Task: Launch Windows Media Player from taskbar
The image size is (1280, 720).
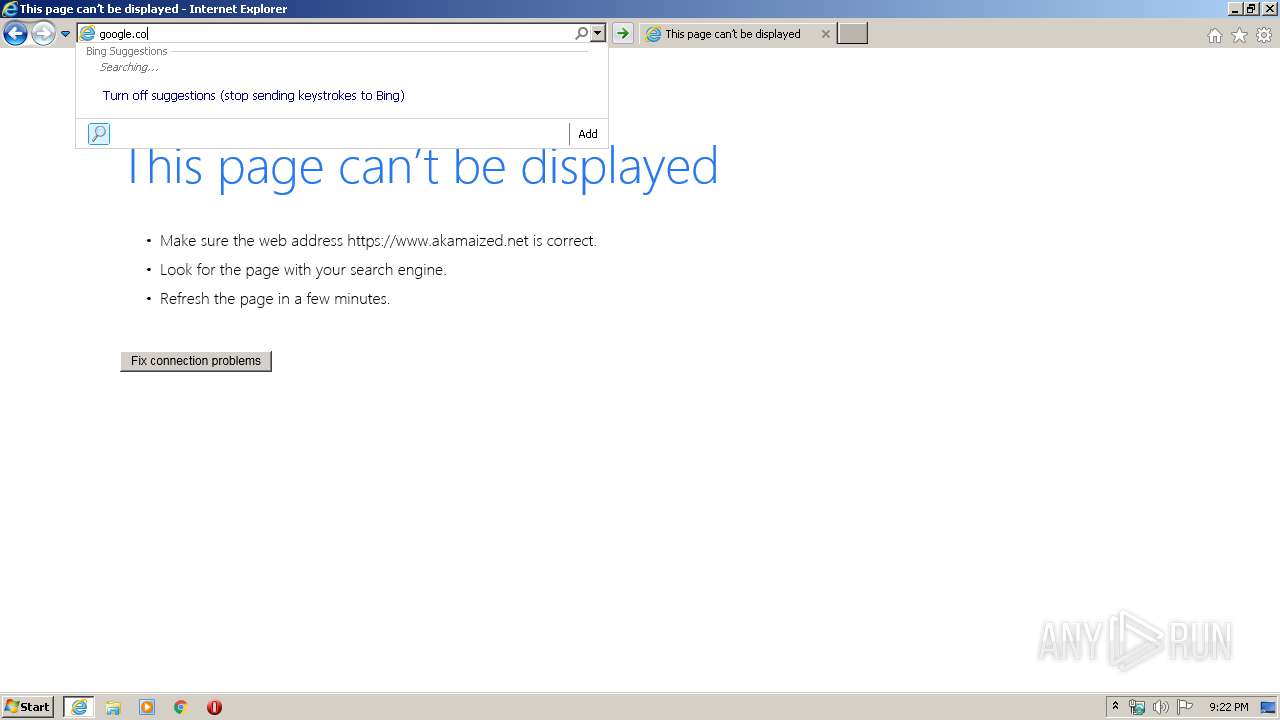Action: pyautogui.click(x=147, y=707)
